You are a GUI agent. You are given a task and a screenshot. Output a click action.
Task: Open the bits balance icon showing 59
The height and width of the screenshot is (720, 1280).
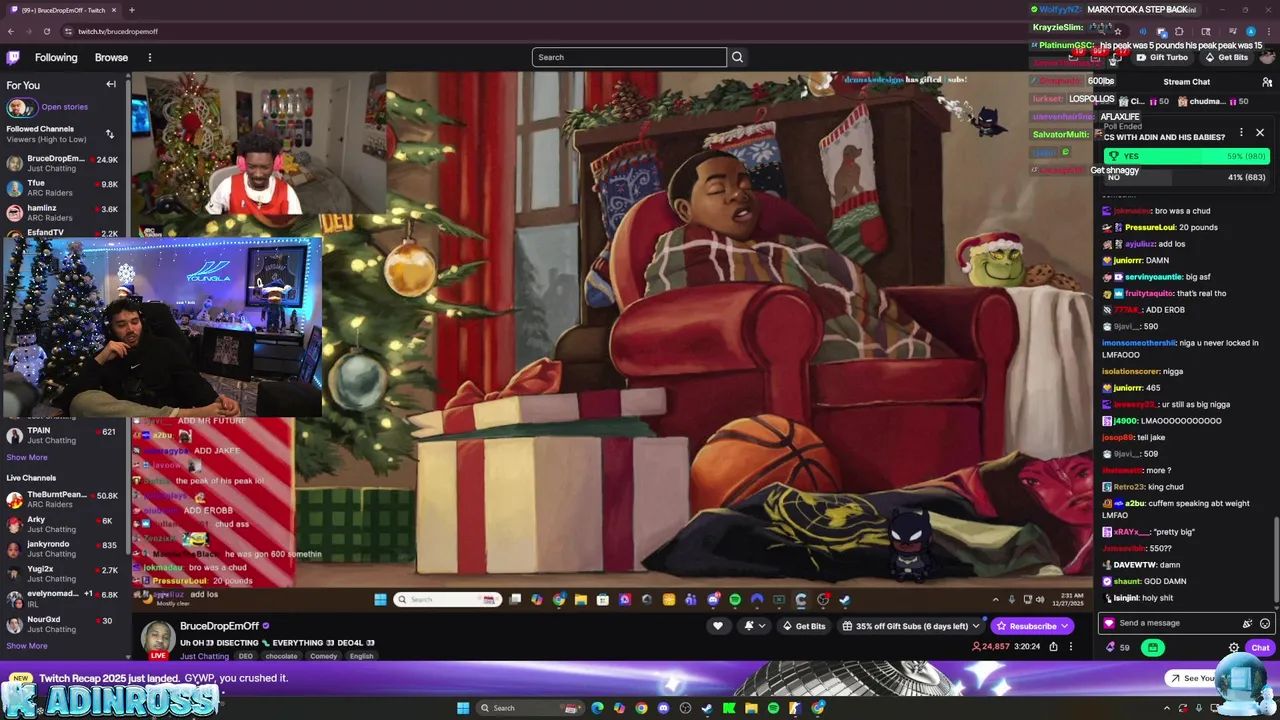pos(1116,647)
